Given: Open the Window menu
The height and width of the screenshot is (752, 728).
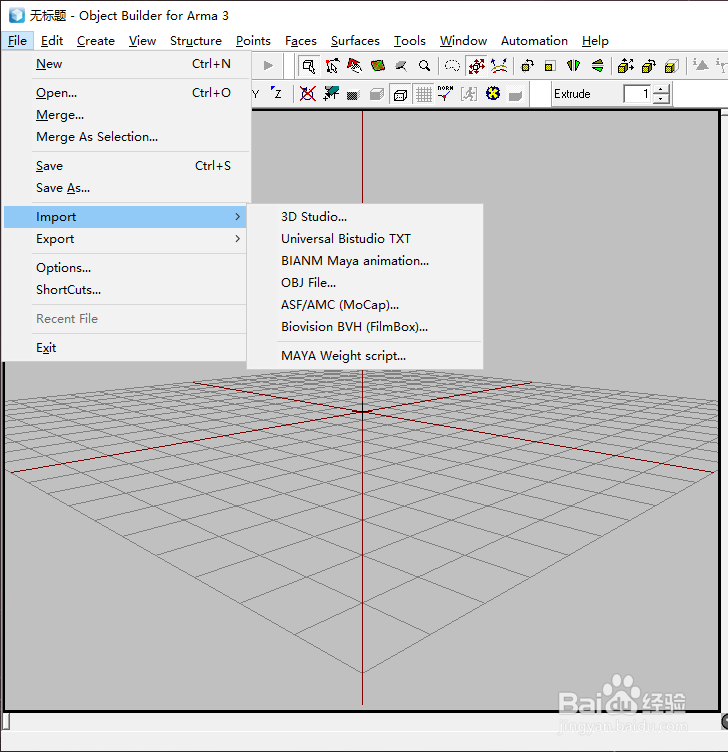Looking at the screenshot, I should point(463,41).
